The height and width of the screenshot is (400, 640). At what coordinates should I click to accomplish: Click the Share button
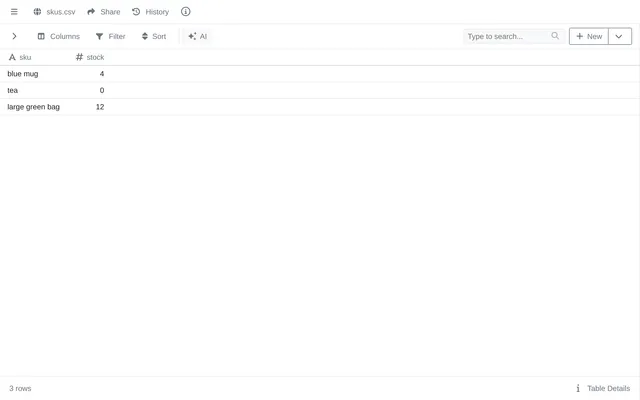tap(104, 12)
